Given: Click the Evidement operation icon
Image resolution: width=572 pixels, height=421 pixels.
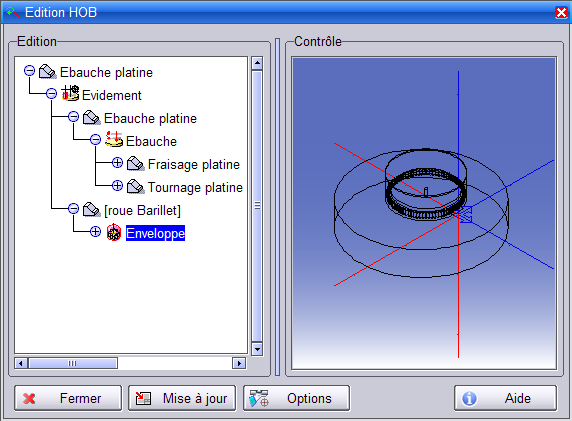Looking at the screenshot, I should [70, 93].
